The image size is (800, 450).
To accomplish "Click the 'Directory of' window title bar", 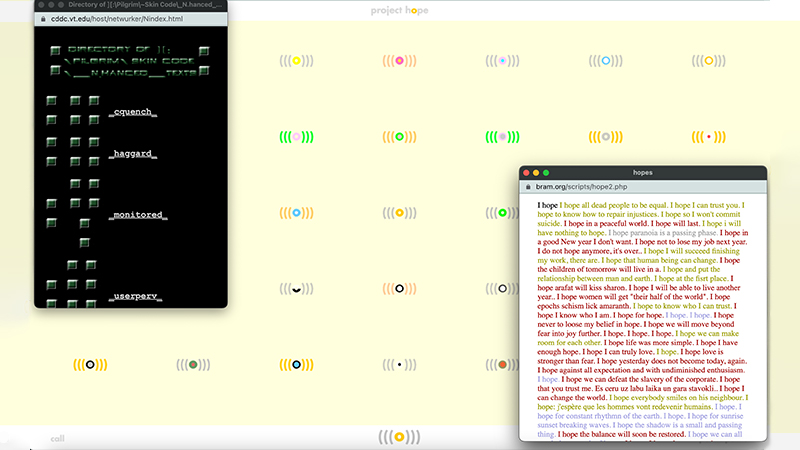I will (x=130, y=7).
